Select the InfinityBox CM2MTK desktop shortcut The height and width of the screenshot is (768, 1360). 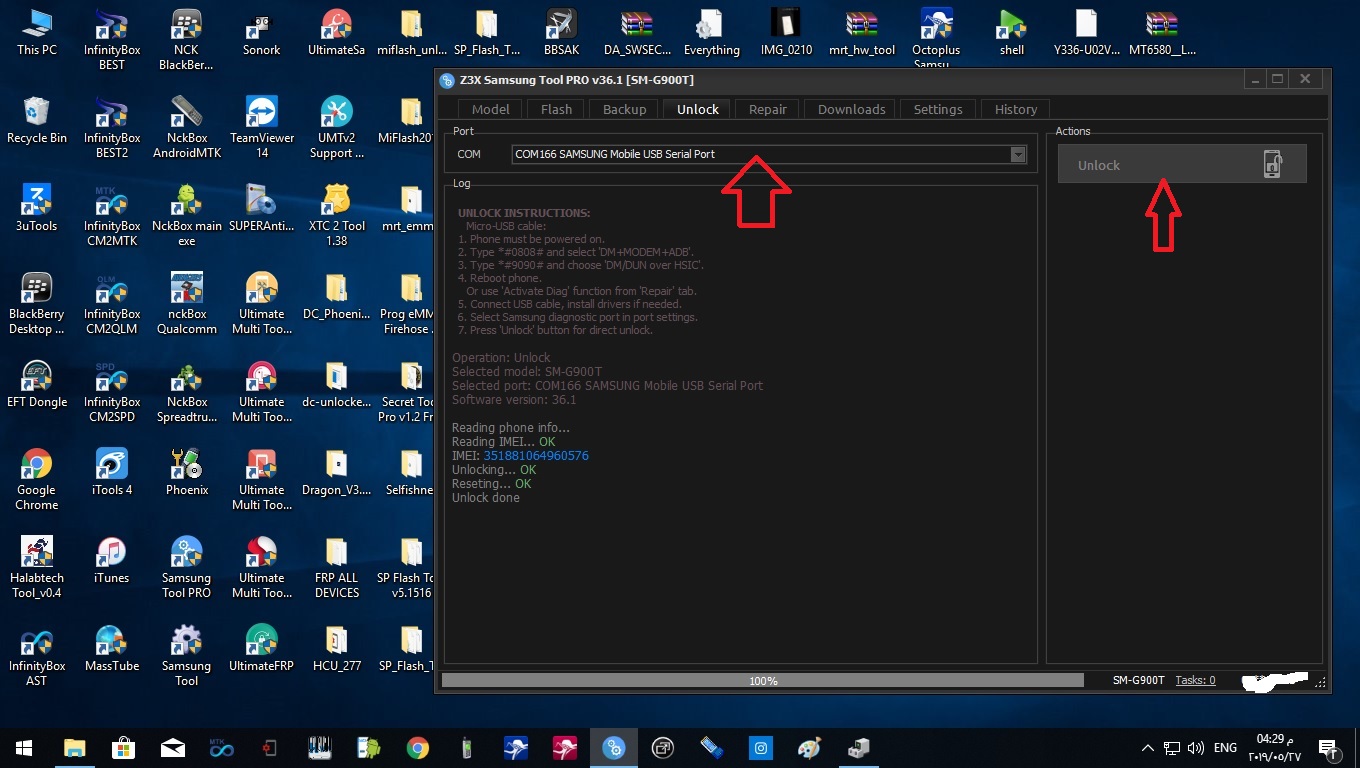pyautogui.click(x=112, y=216)
